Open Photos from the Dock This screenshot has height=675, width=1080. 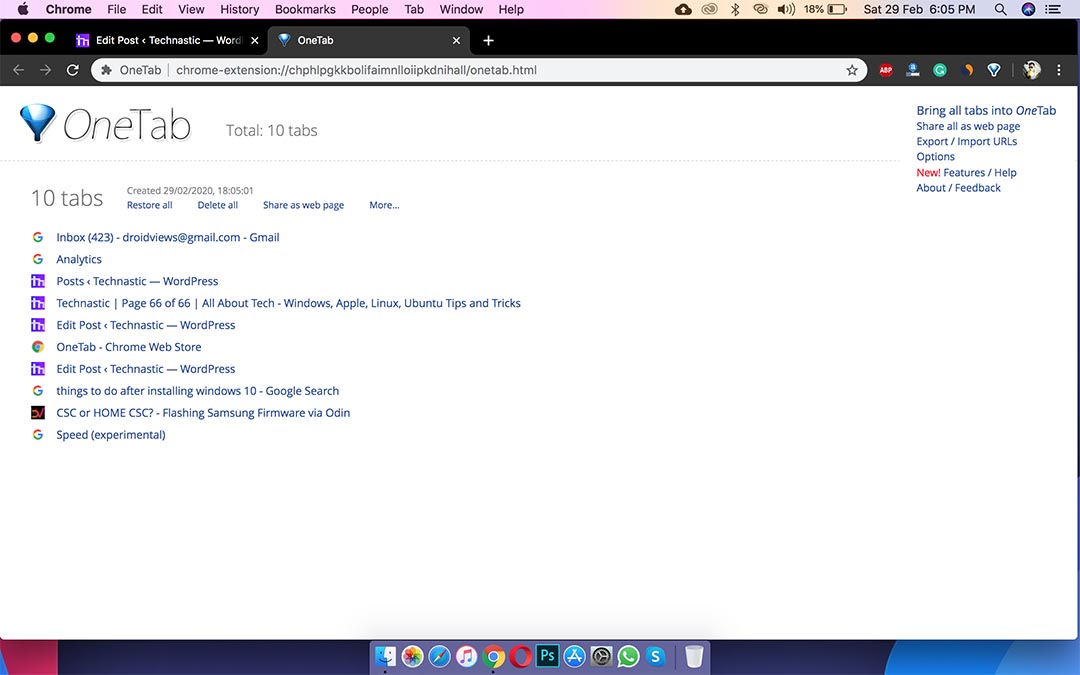click(x=413, y=656)
